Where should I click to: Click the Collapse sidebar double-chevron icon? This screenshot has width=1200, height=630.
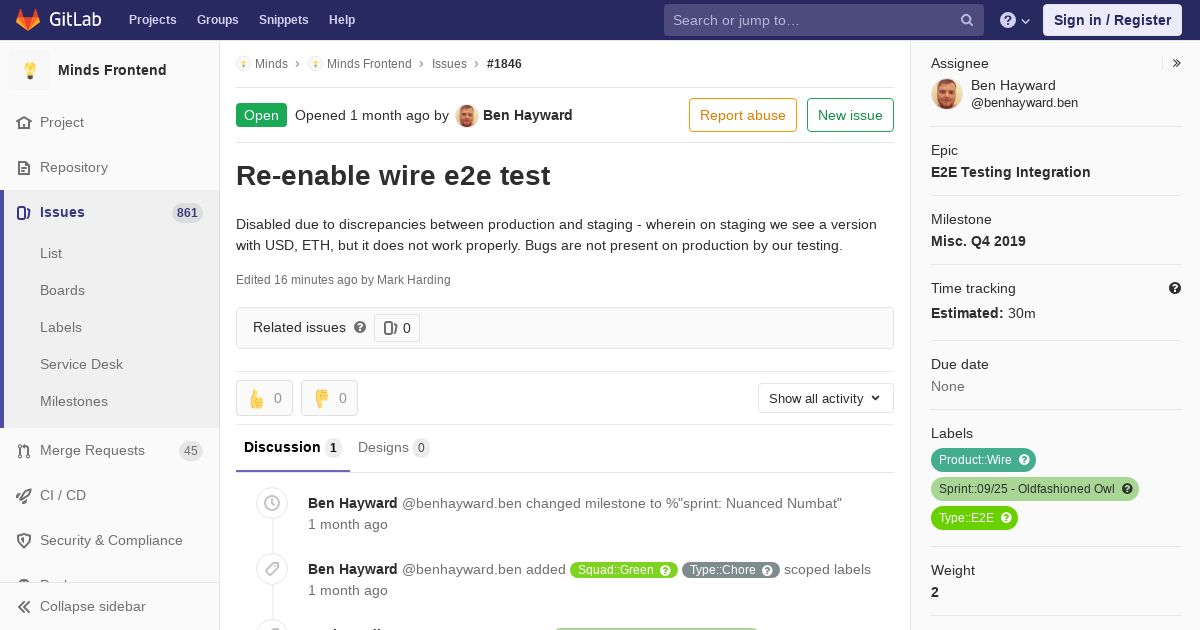pyautogui.click(x=24, y=606)
